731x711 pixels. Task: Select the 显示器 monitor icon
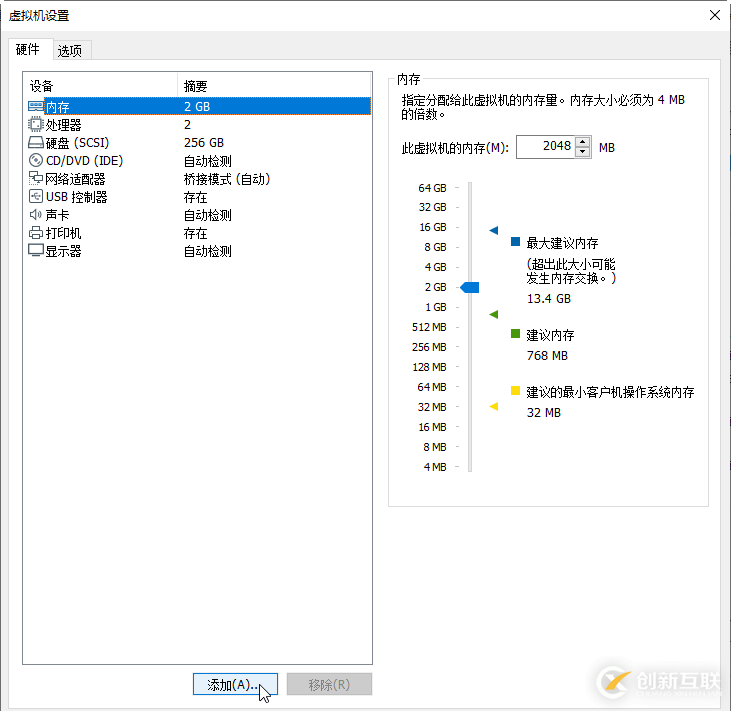point(36,251)
